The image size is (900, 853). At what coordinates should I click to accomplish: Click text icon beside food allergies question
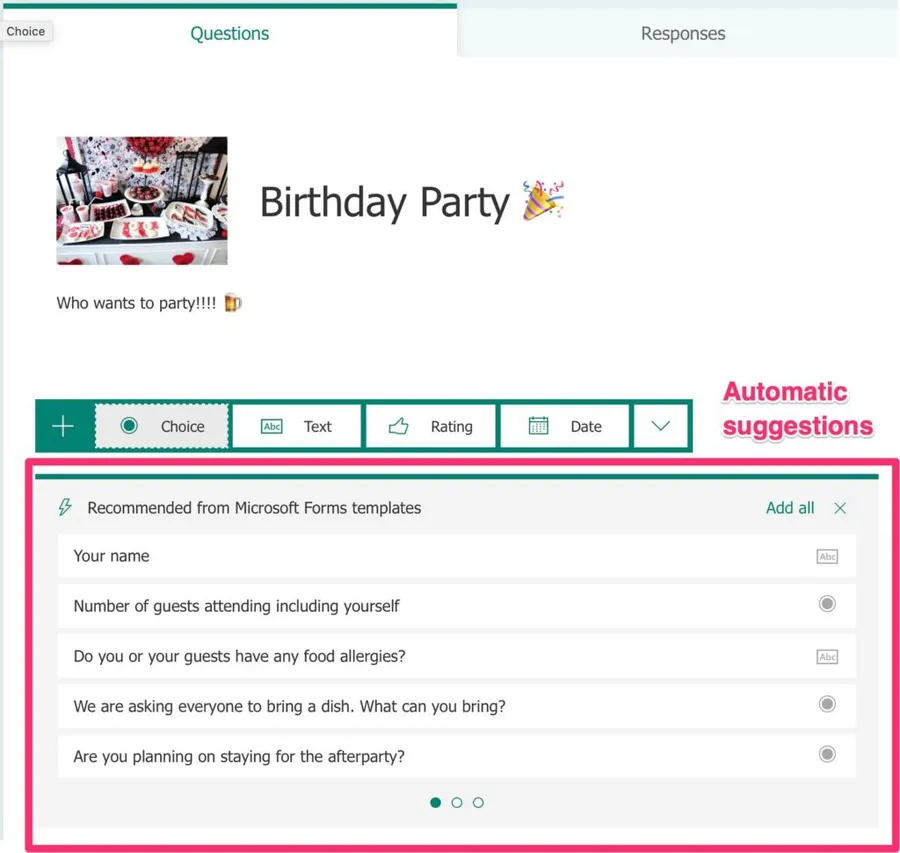click(827, 656)
